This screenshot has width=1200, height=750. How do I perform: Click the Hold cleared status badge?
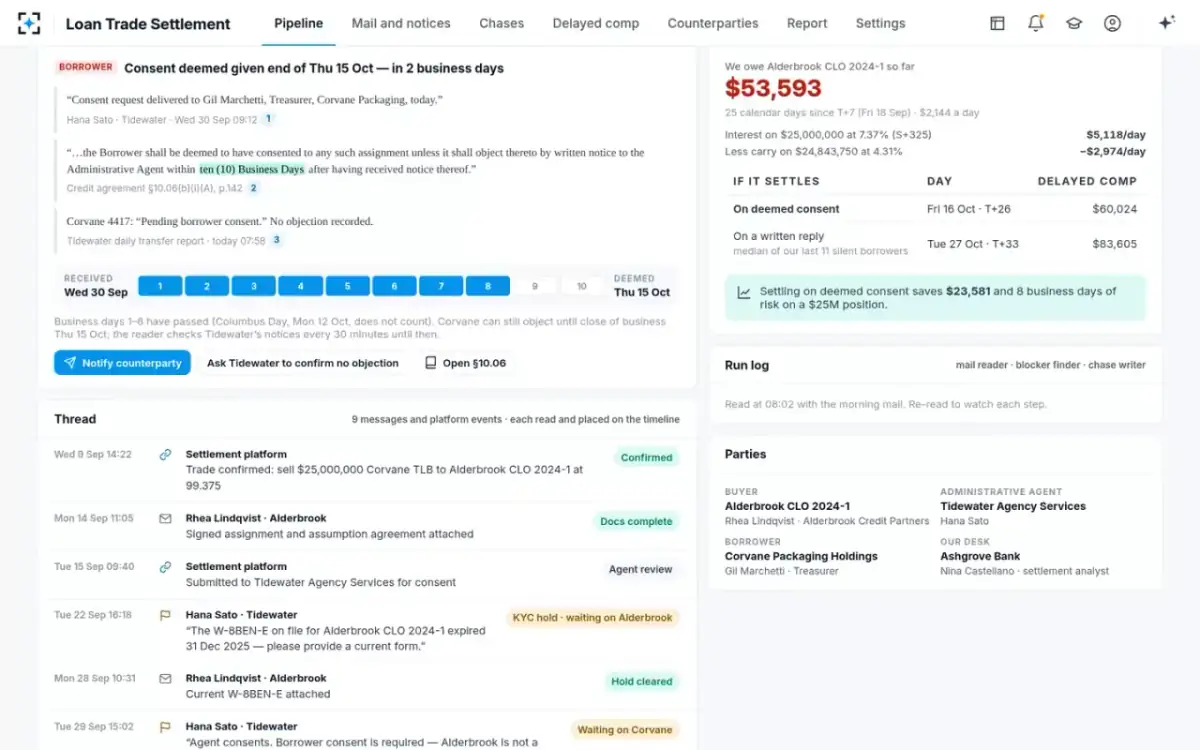pos(642,681)
